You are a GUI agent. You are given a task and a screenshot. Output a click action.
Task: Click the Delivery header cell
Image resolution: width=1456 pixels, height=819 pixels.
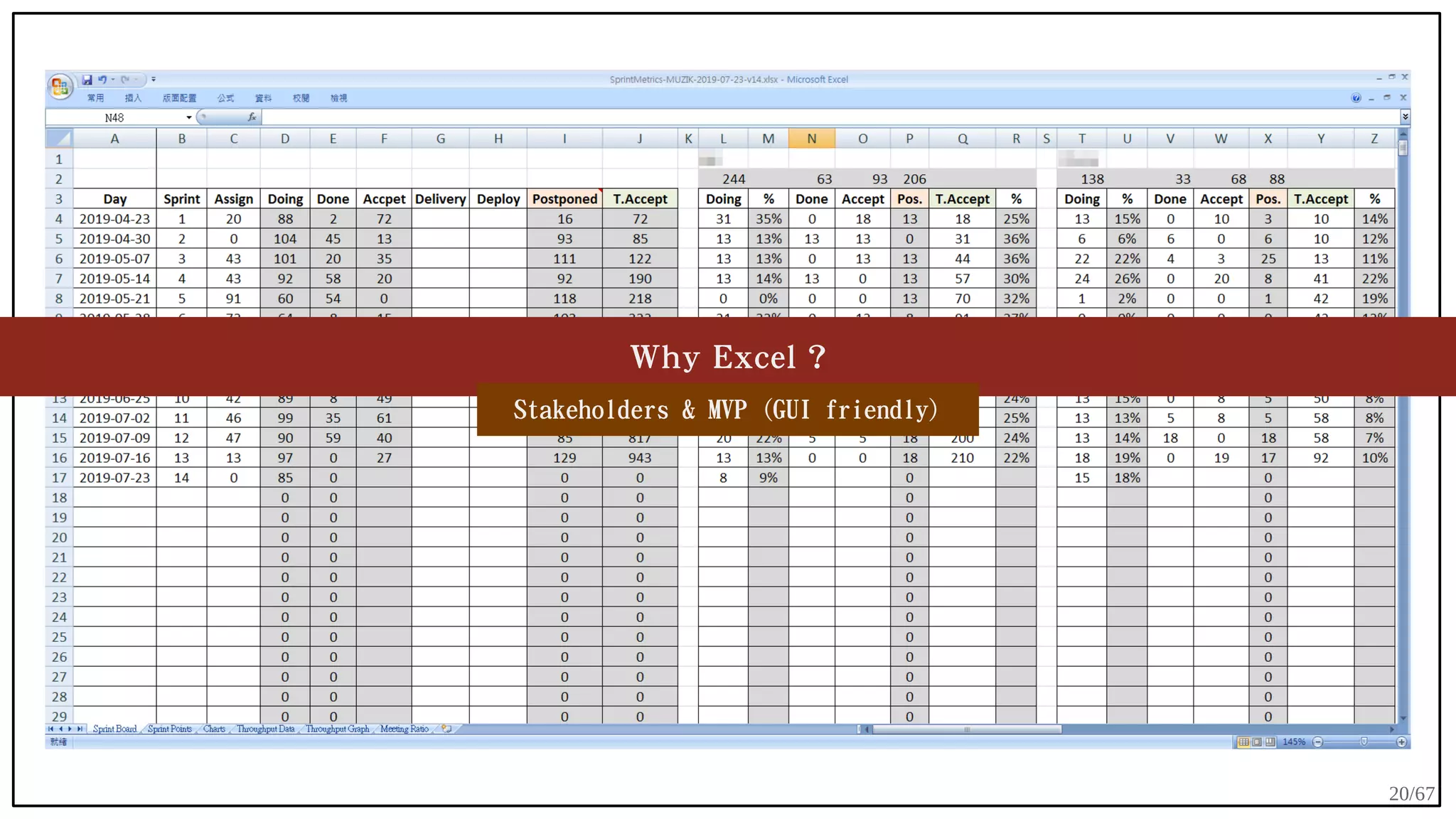[x=440, y=199]
